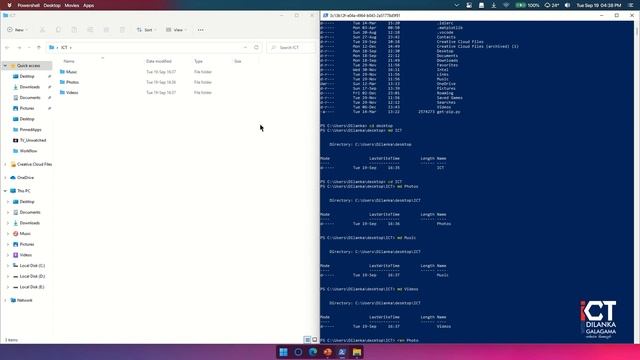Sort files by the Name column header
Screen dimensions: 640x360
[69, 61]
